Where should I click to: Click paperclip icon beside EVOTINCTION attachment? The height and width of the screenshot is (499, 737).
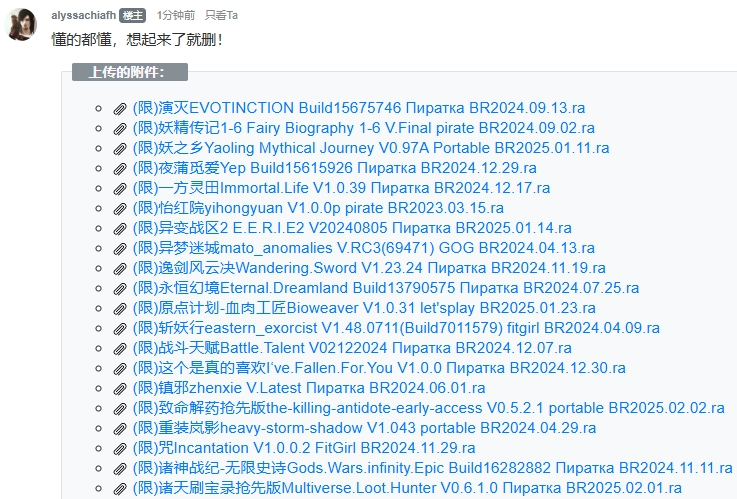[120, 109]
